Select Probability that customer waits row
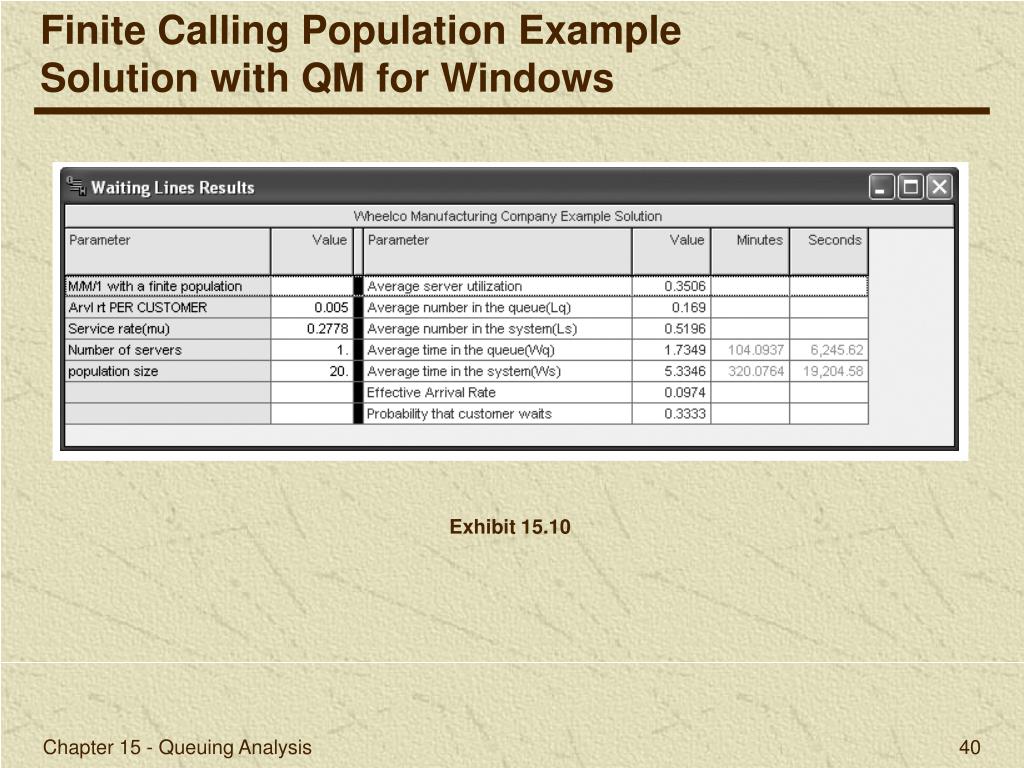 497,413
